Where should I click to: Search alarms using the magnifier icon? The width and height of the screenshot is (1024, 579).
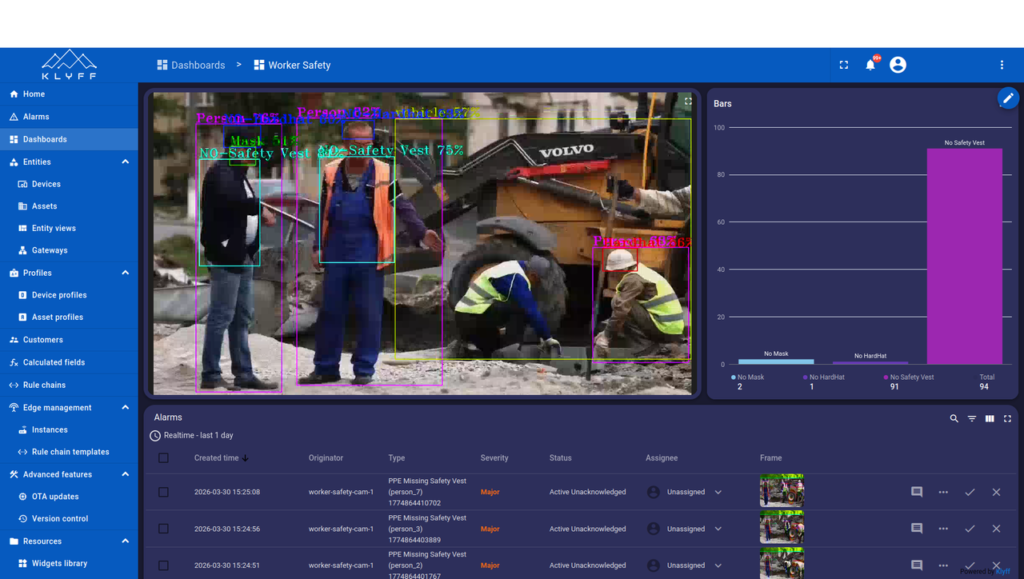click(954, 419)
